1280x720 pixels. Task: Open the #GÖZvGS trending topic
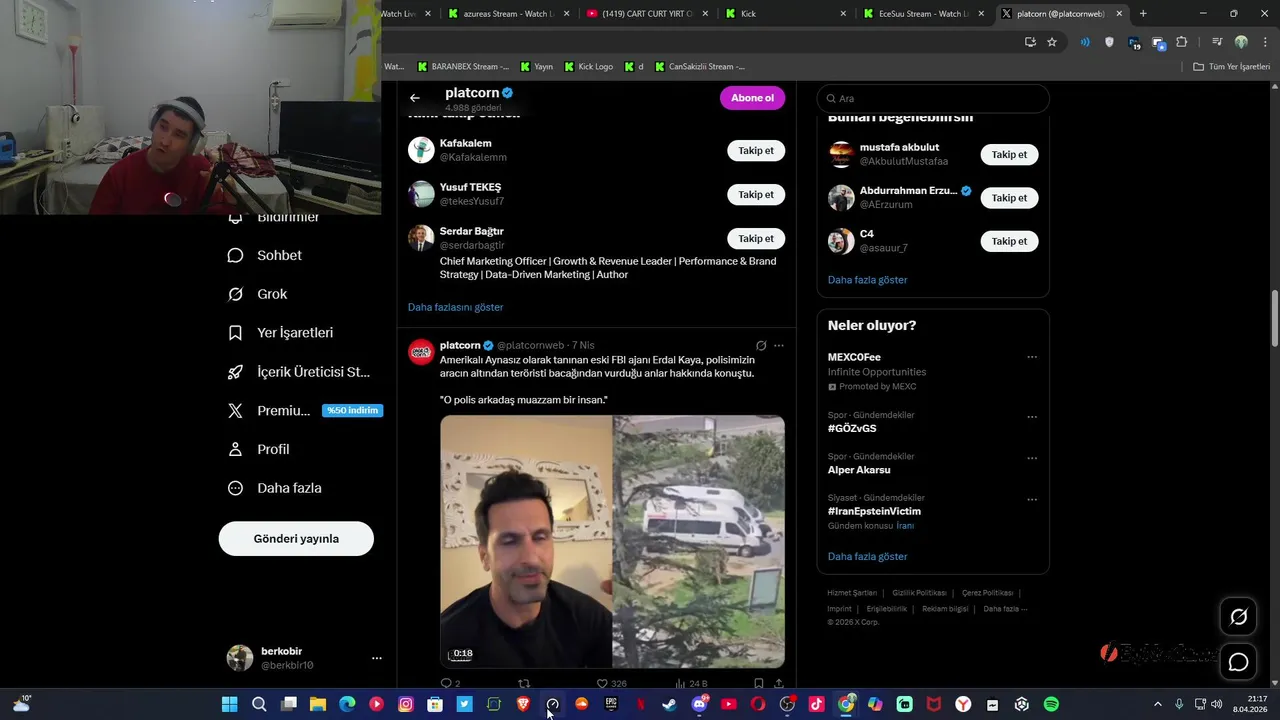click(852, 428)
